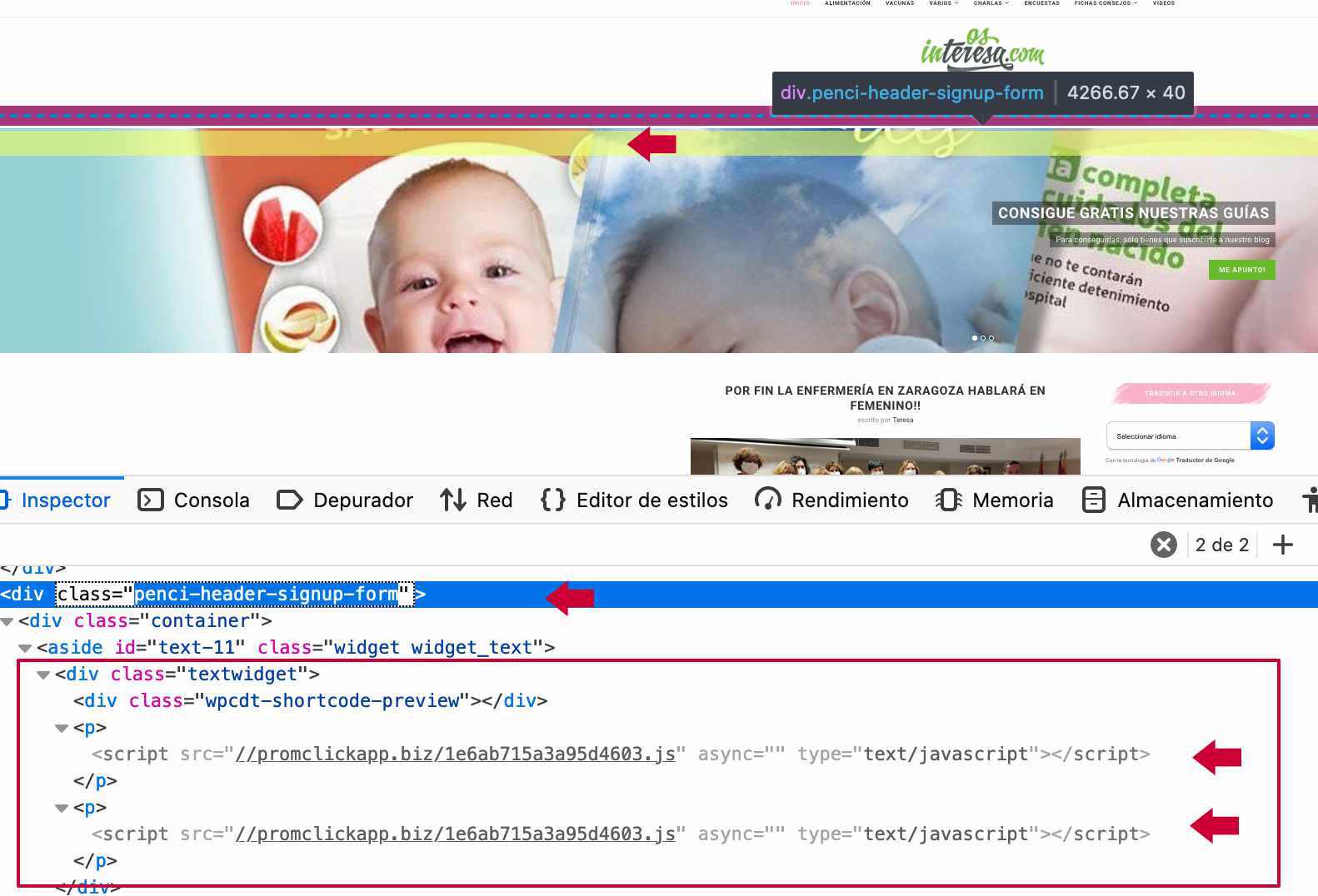Open the Seleccionar idioma dropdown
1318x896 pixels.
click(1191, 436)
